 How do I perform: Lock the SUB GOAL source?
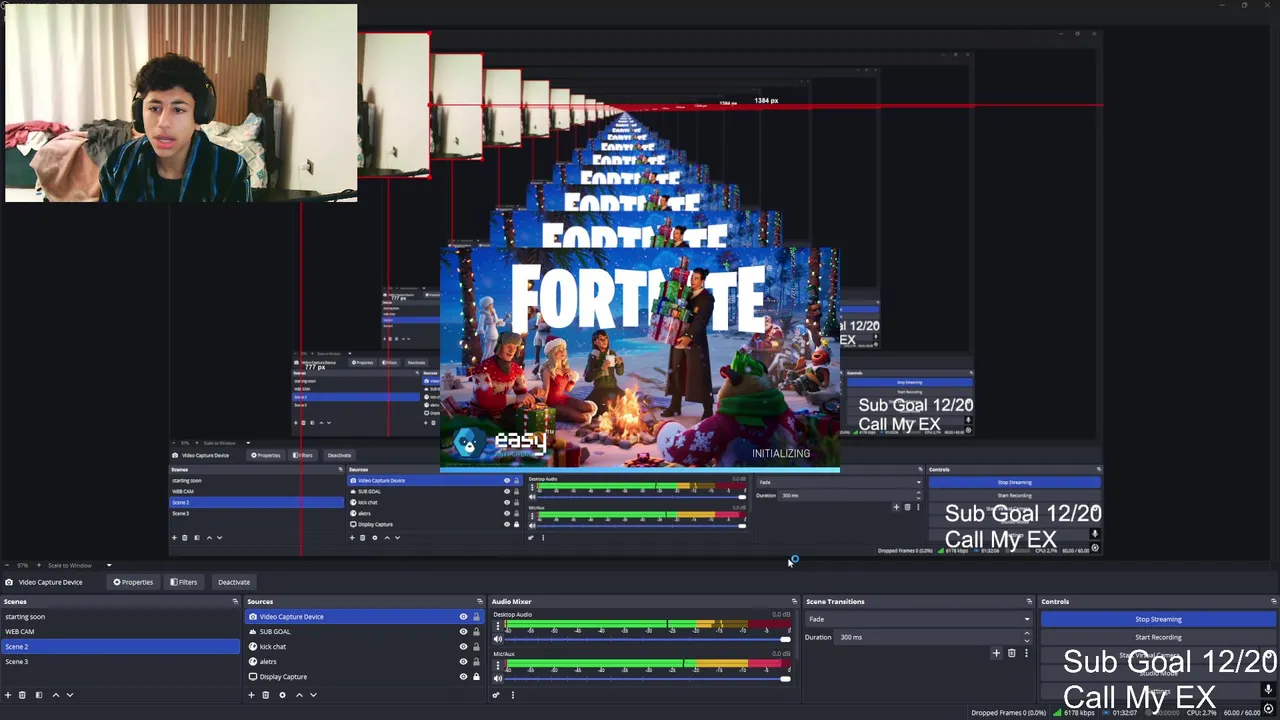click(x=476, y=632)
